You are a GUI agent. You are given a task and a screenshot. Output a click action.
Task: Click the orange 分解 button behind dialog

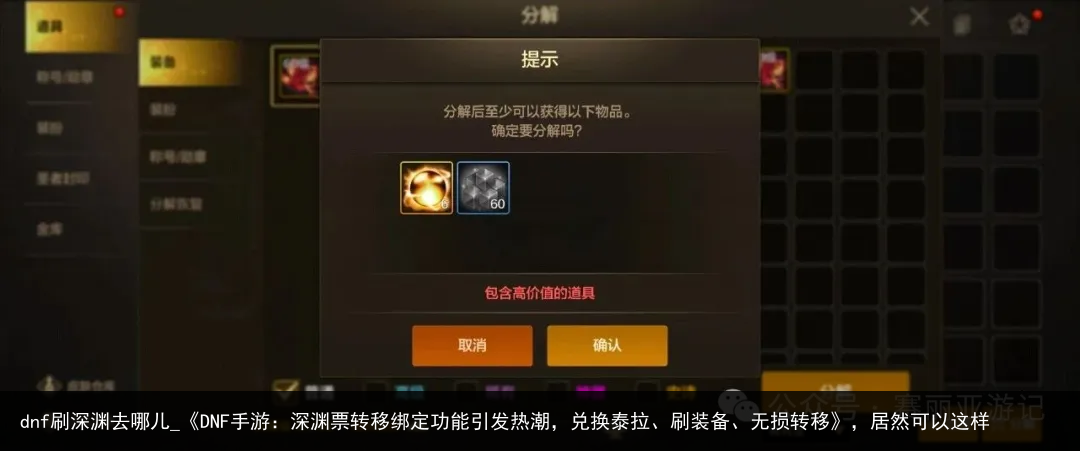[x=835, y=382]
